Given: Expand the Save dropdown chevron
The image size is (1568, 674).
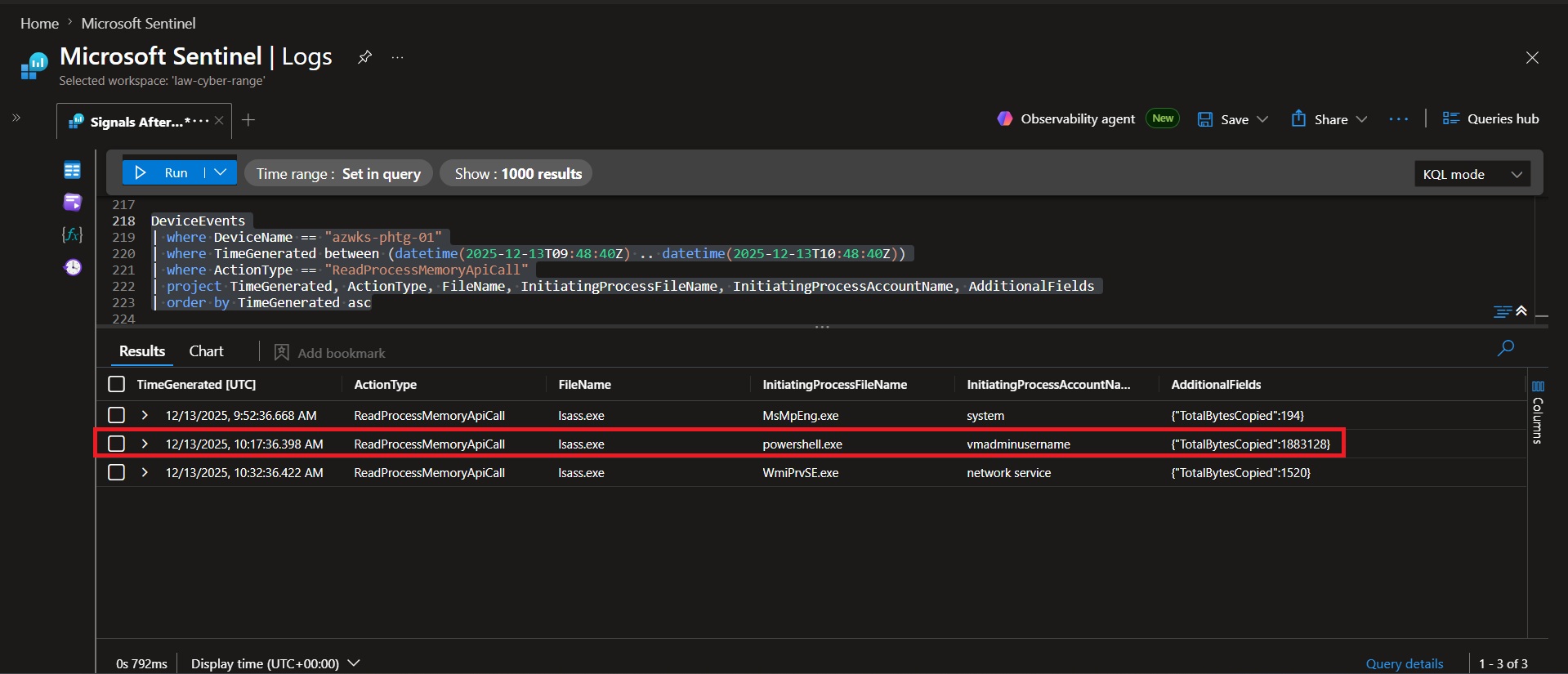Looking at the screenshot, I should [1262, 119].
